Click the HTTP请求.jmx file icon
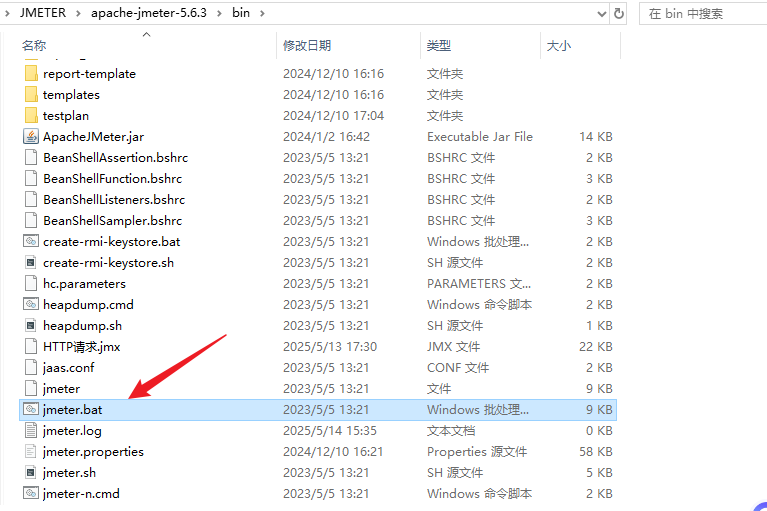Viewport: 767px width, 511px height. tap(31, 347)
